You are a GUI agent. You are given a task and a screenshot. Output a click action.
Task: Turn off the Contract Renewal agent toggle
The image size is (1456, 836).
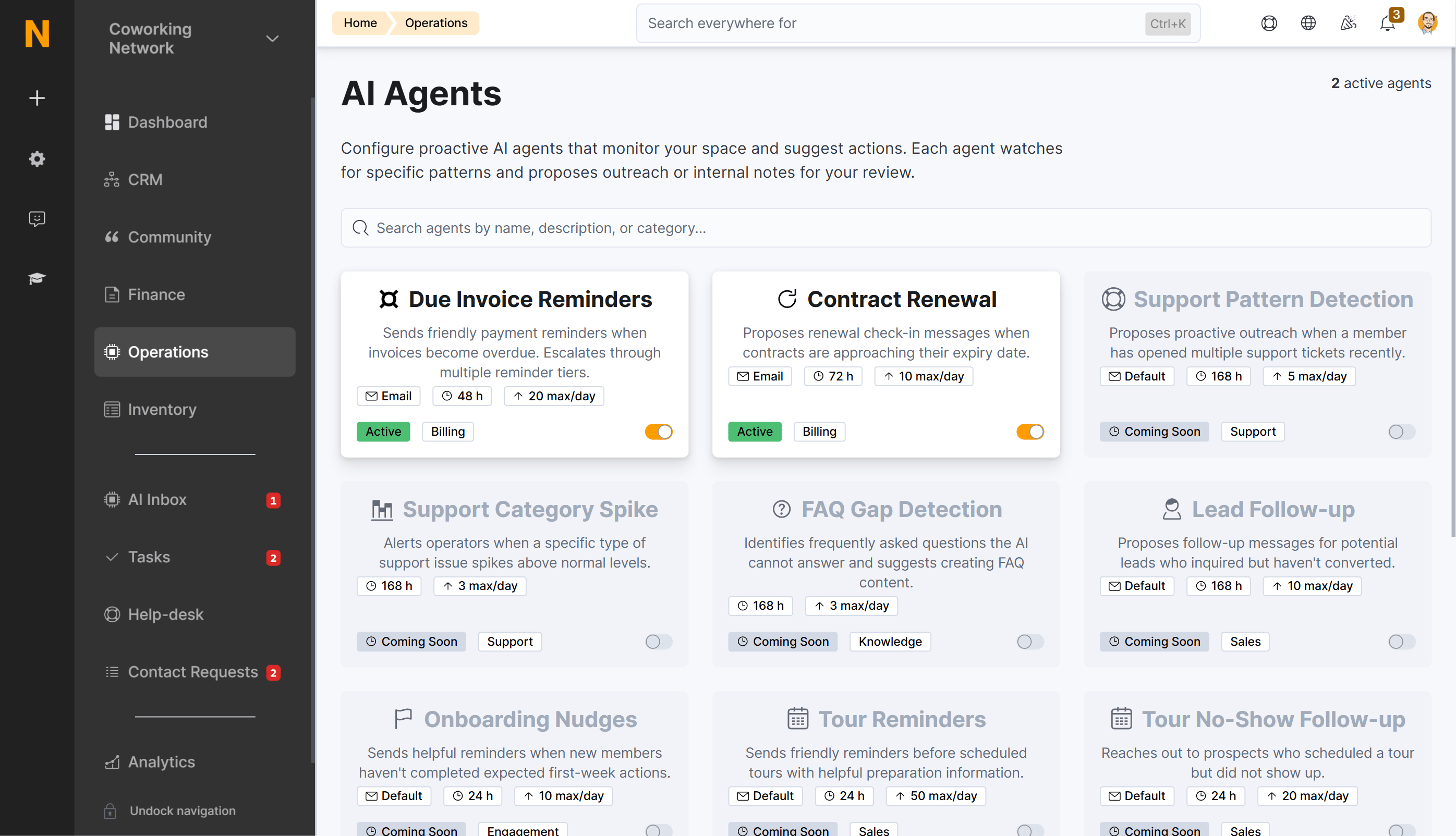click(1030, 432)
